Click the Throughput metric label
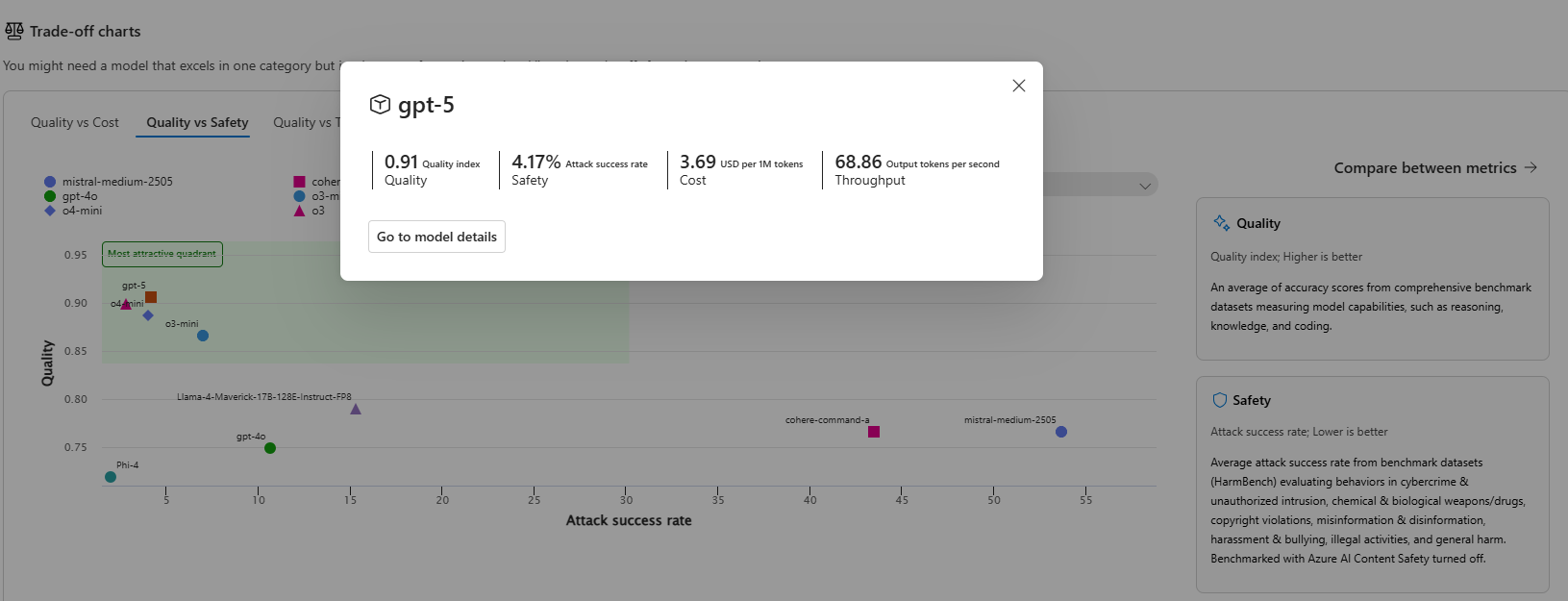This screenshot has height=601, width=1568. tap(870, 180)
